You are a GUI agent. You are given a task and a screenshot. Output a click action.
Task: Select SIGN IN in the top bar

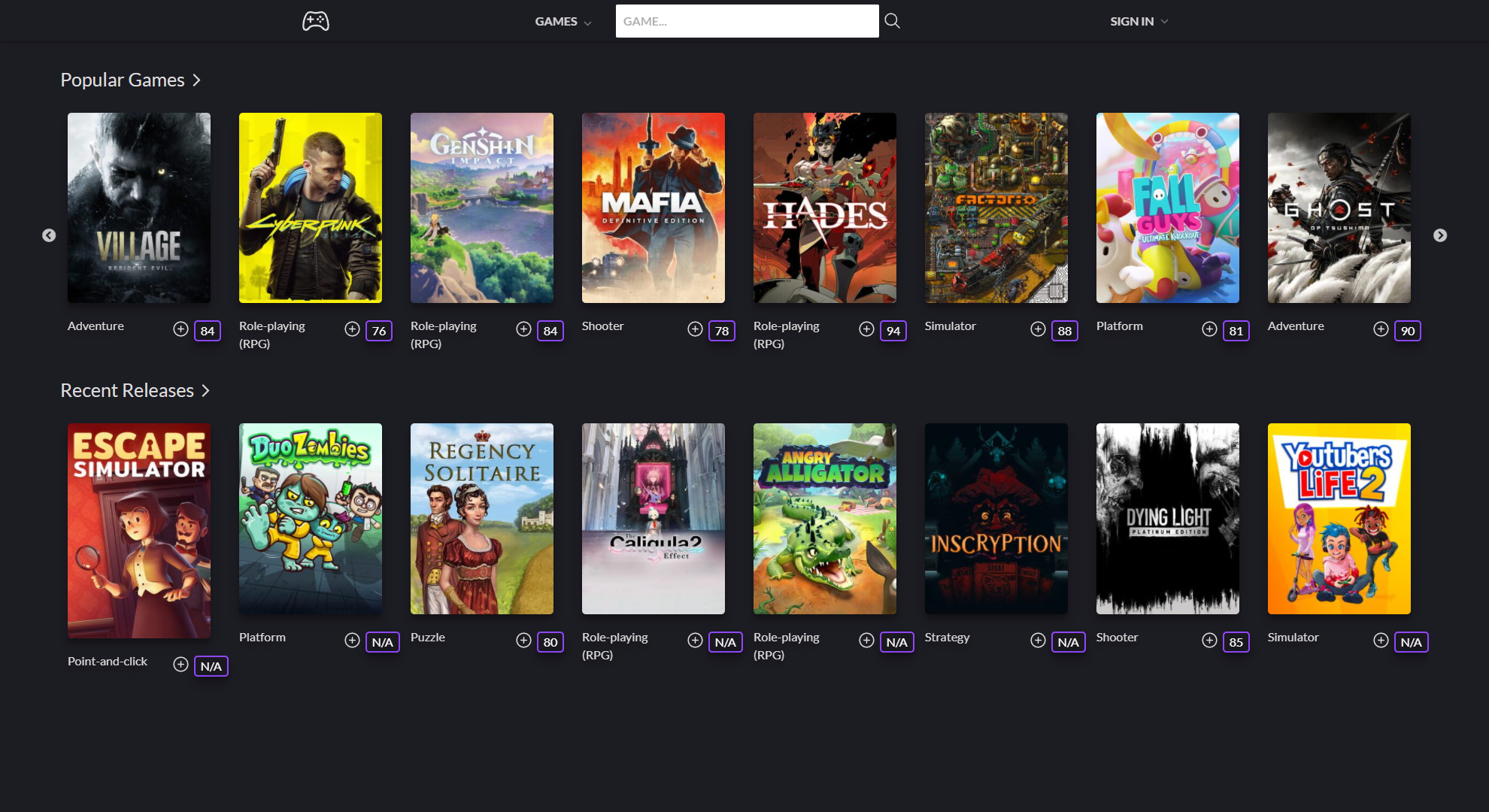pyautogui.click(x=1131, y=22)
